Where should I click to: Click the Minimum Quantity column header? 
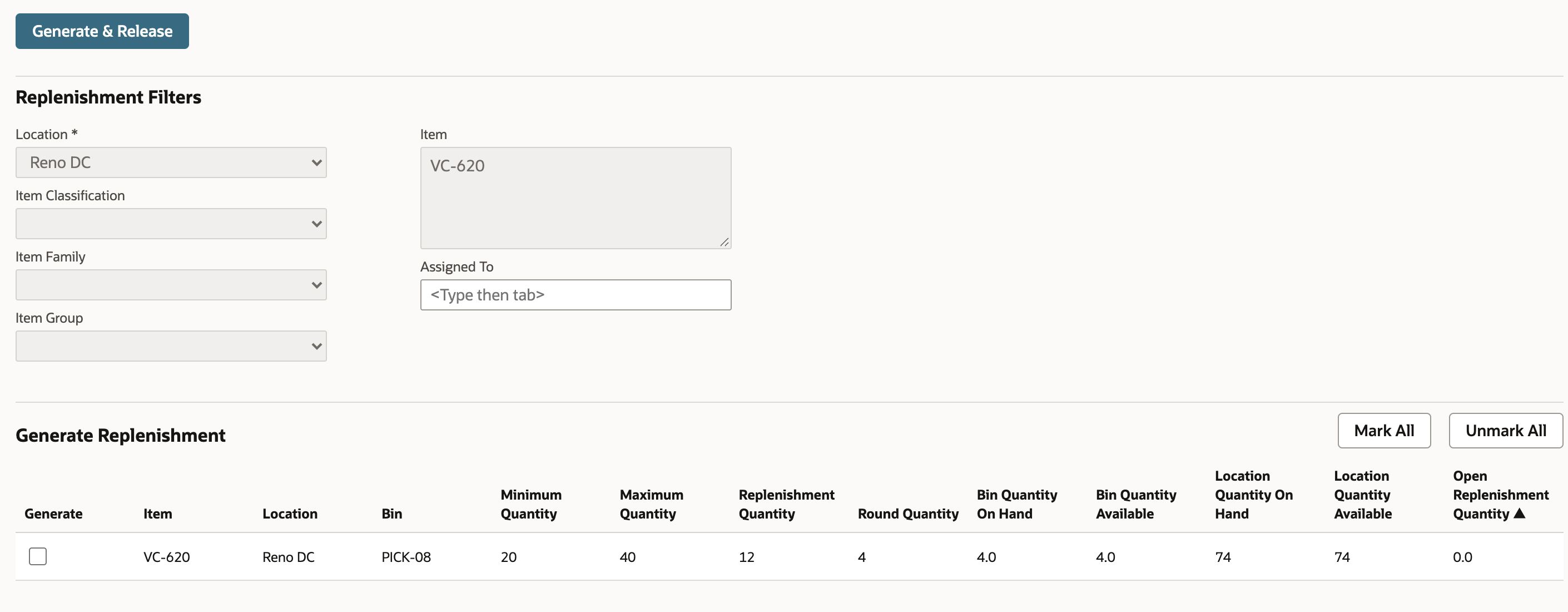[531, 504]
